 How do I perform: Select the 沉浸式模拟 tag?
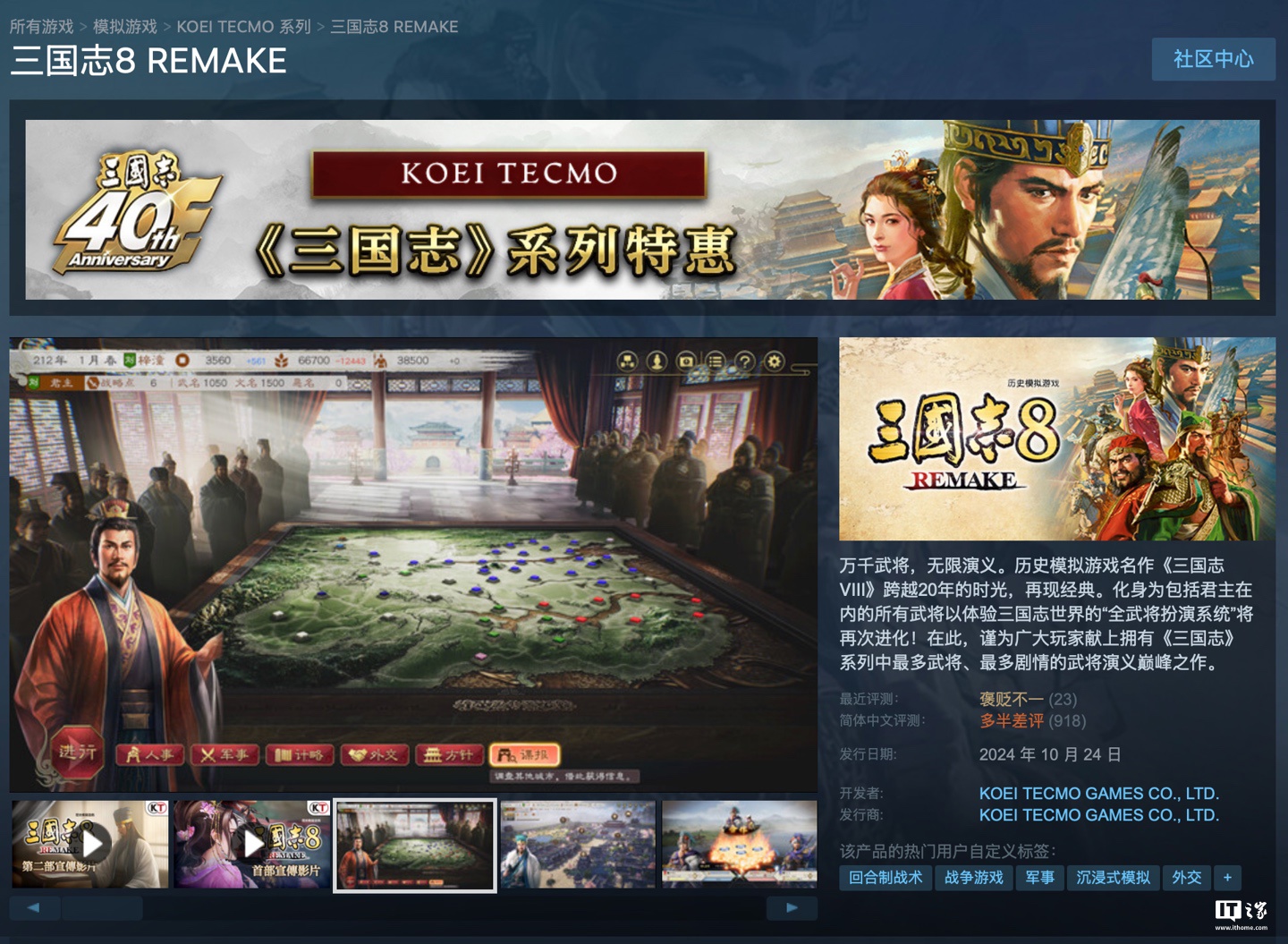[1114, 878]
